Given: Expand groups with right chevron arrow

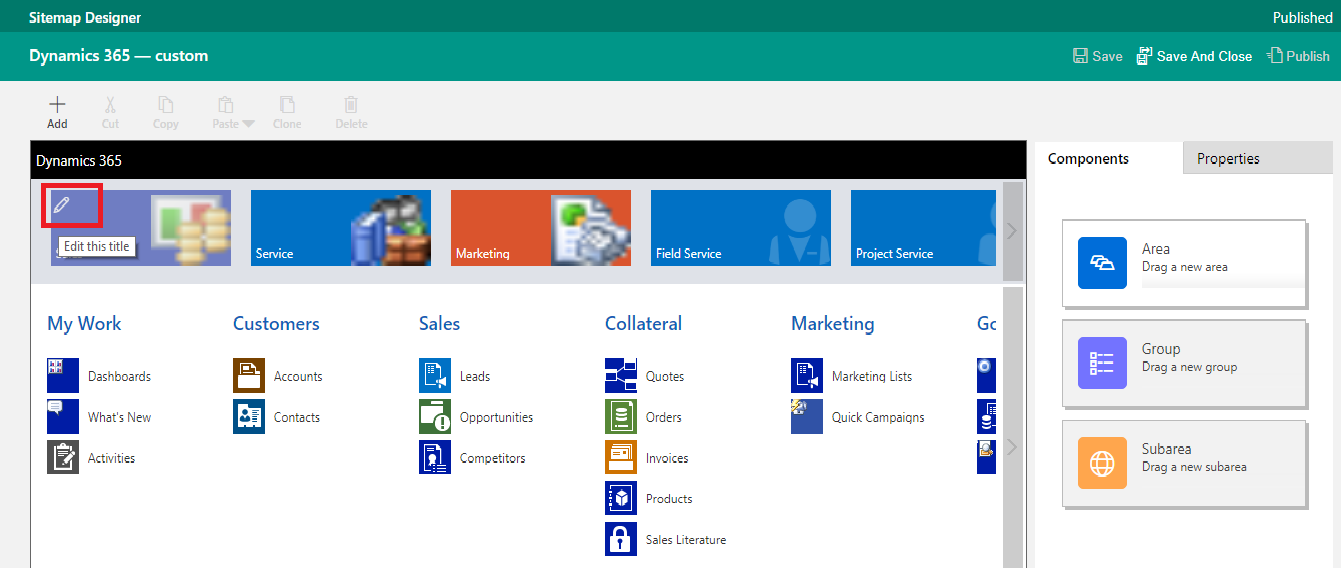Looking at the screenshot, I should [1012, 446].
